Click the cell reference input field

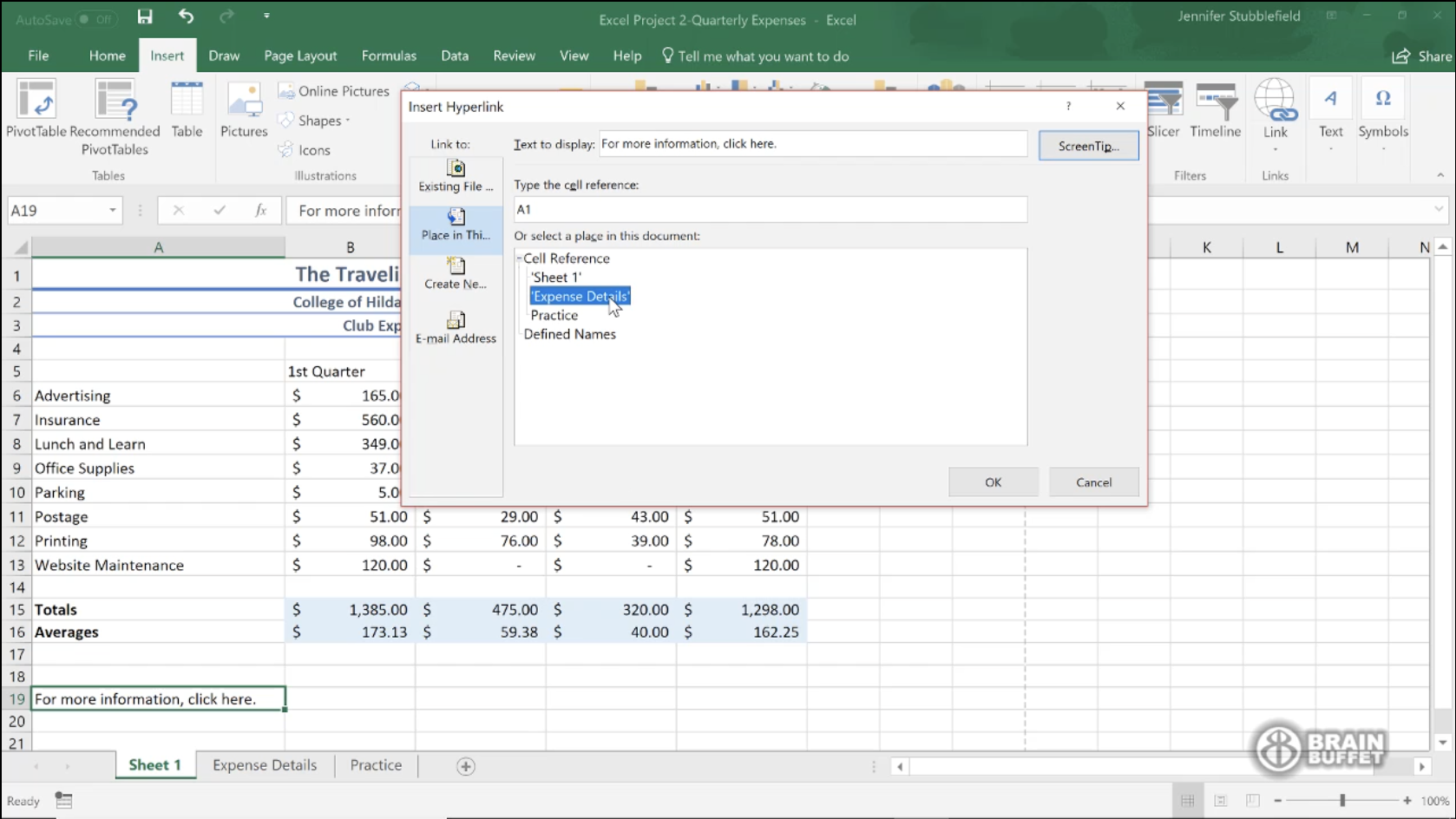click(x=770, y=209)
